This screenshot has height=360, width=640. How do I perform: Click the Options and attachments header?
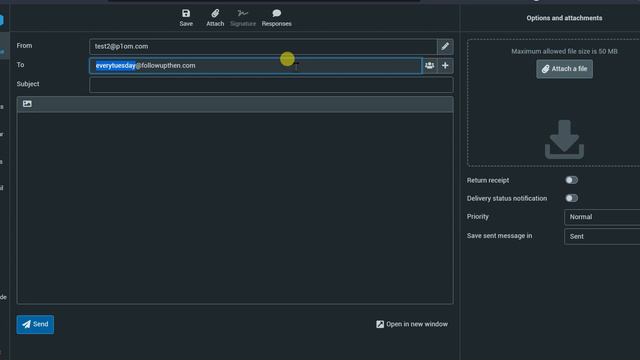point(564,18)
